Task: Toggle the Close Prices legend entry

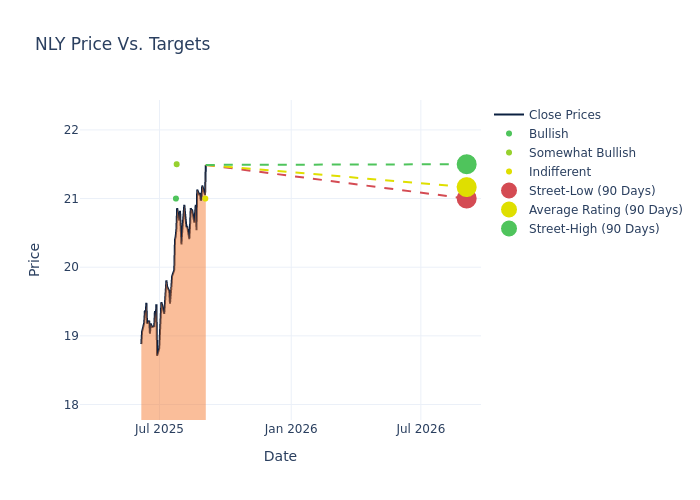Action: coord(564,115)
